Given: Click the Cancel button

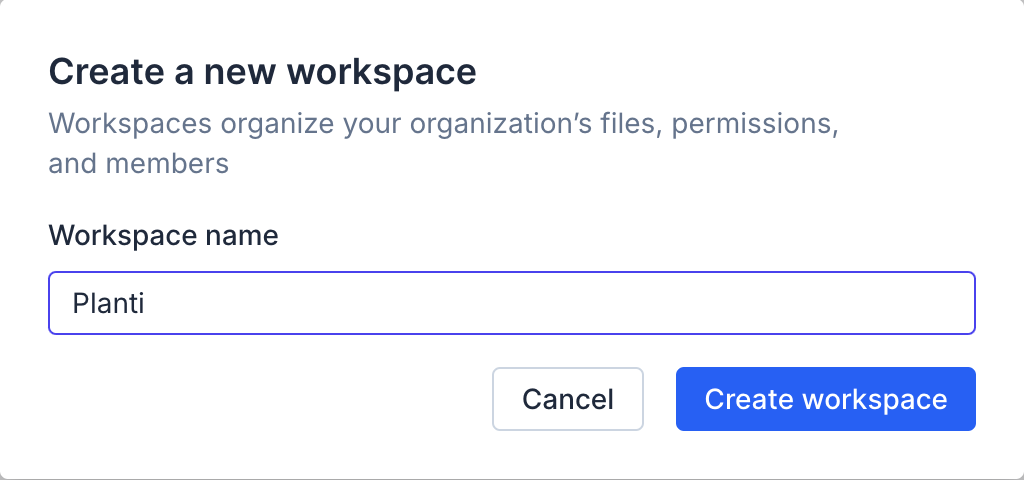Looking at the screenshot, I should click(x=568, y=399).
